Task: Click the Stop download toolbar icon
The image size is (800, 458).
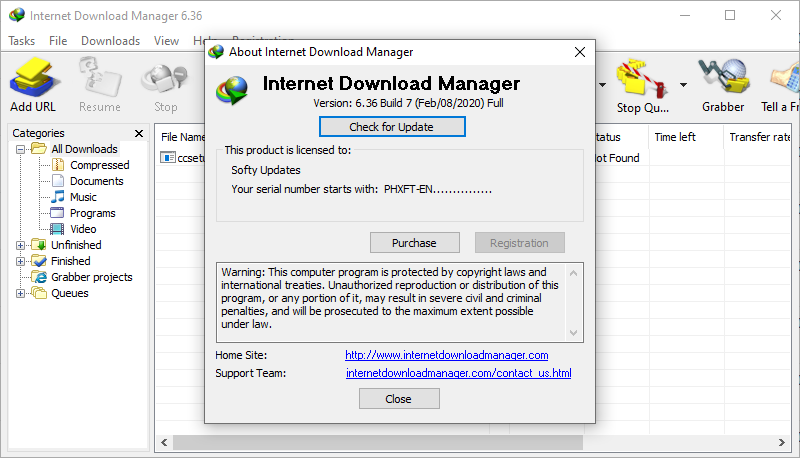Action: click(165, 78)
